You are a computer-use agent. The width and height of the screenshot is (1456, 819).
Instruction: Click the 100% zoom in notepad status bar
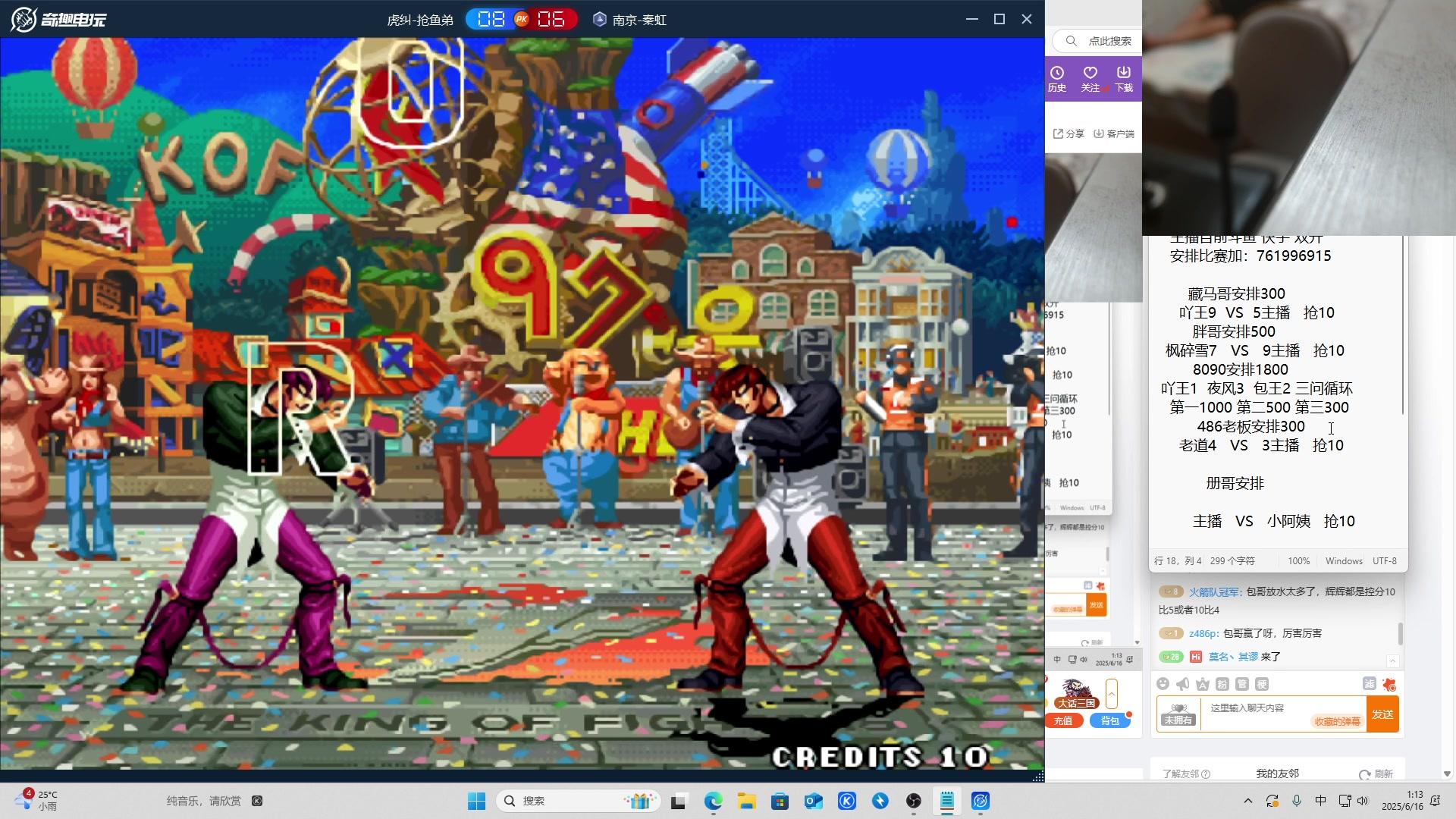(x=1298, y=561)
